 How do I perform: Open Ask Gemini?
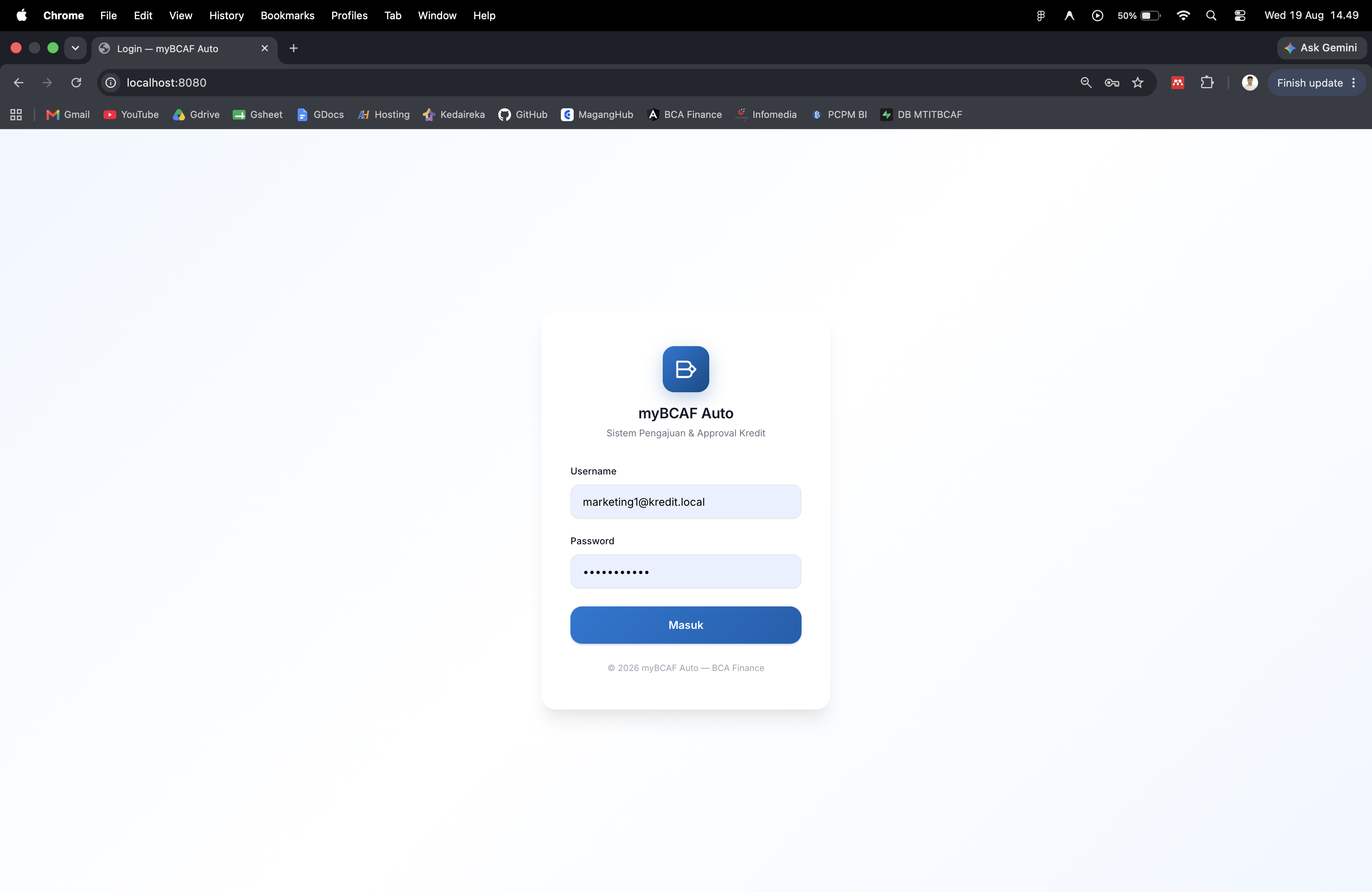click(x=1321, y=48)
